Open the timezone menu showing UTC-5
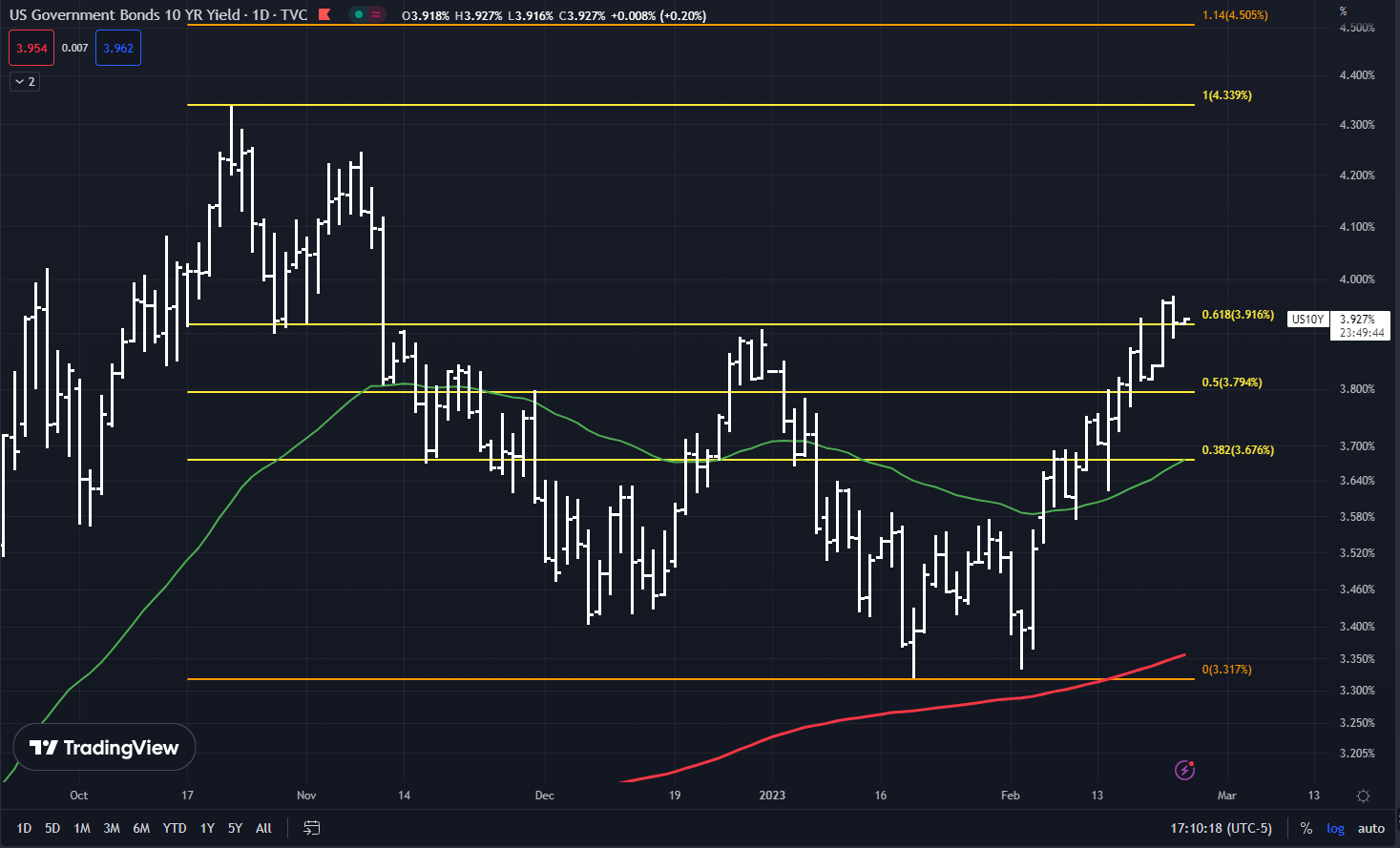1400x848 pixels. (1221, 828)
